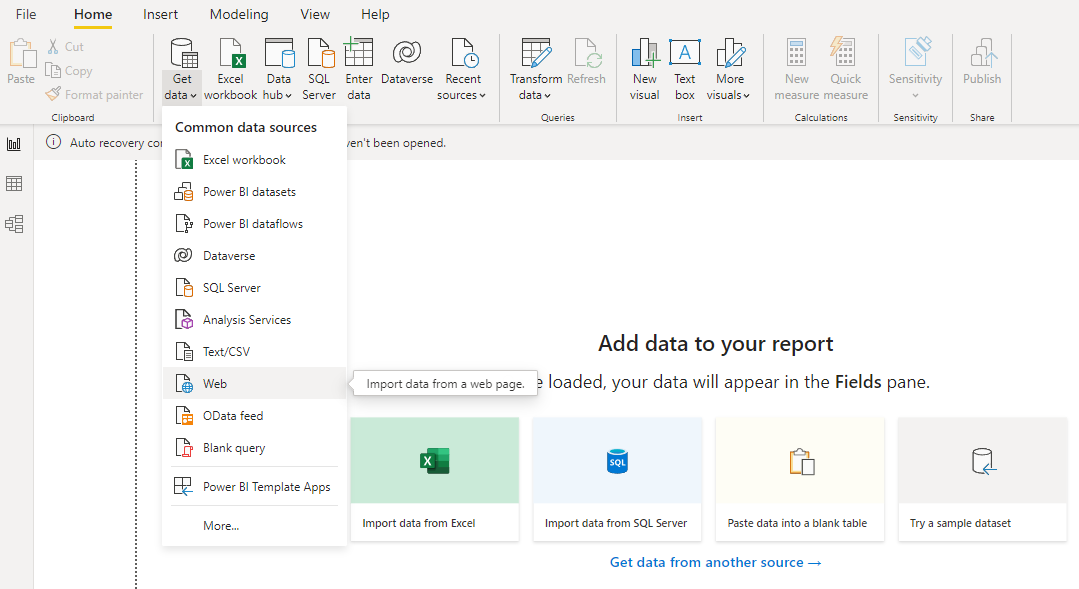Open the Try a sample dataset card
The height and width of the screenshot is (589, 1079).
982,479
